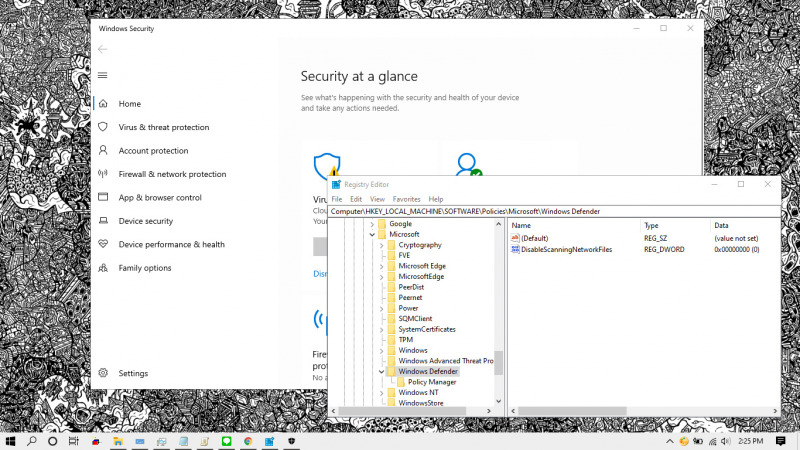Open Favorites menu in Registry Editor
800x450 pixels.
pos(407,199)
